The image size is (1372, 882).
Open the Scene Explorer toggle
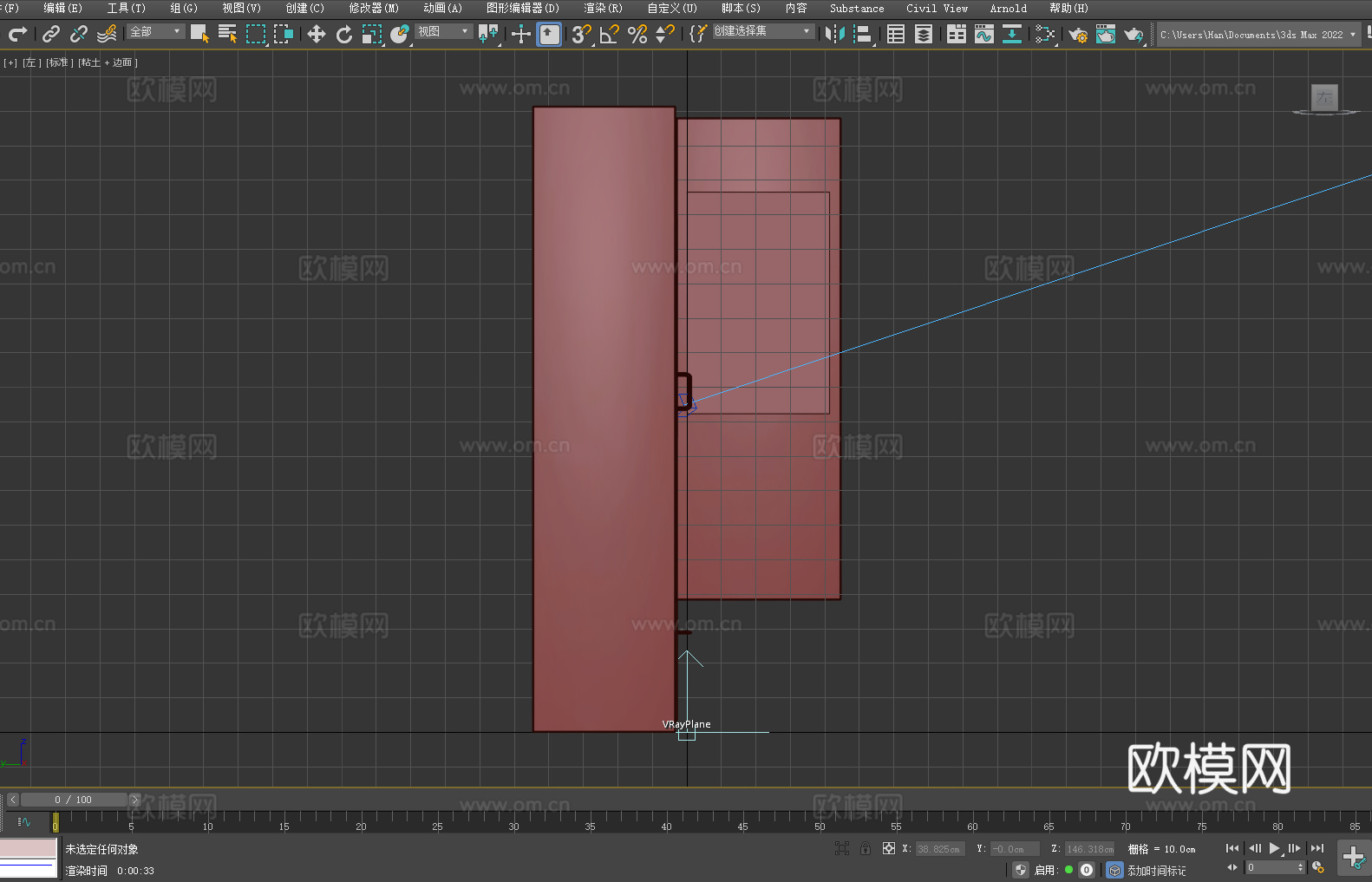coord(896,34)
